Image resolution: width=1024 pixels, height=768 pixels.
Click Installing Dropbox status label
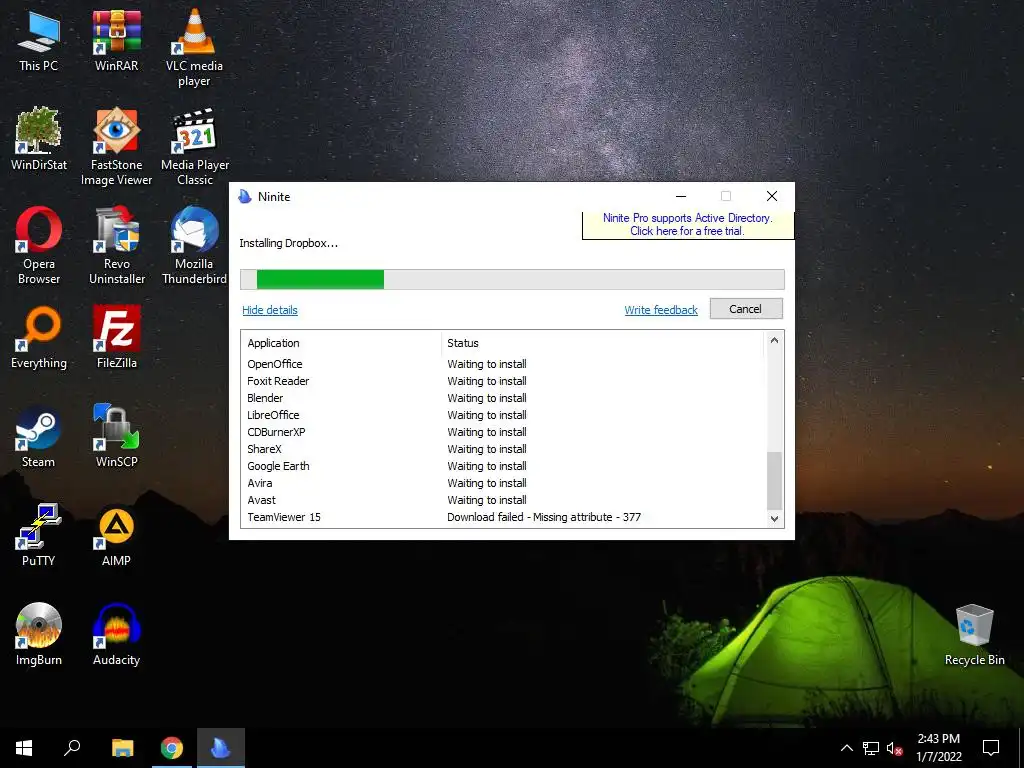tap(289, 243)
